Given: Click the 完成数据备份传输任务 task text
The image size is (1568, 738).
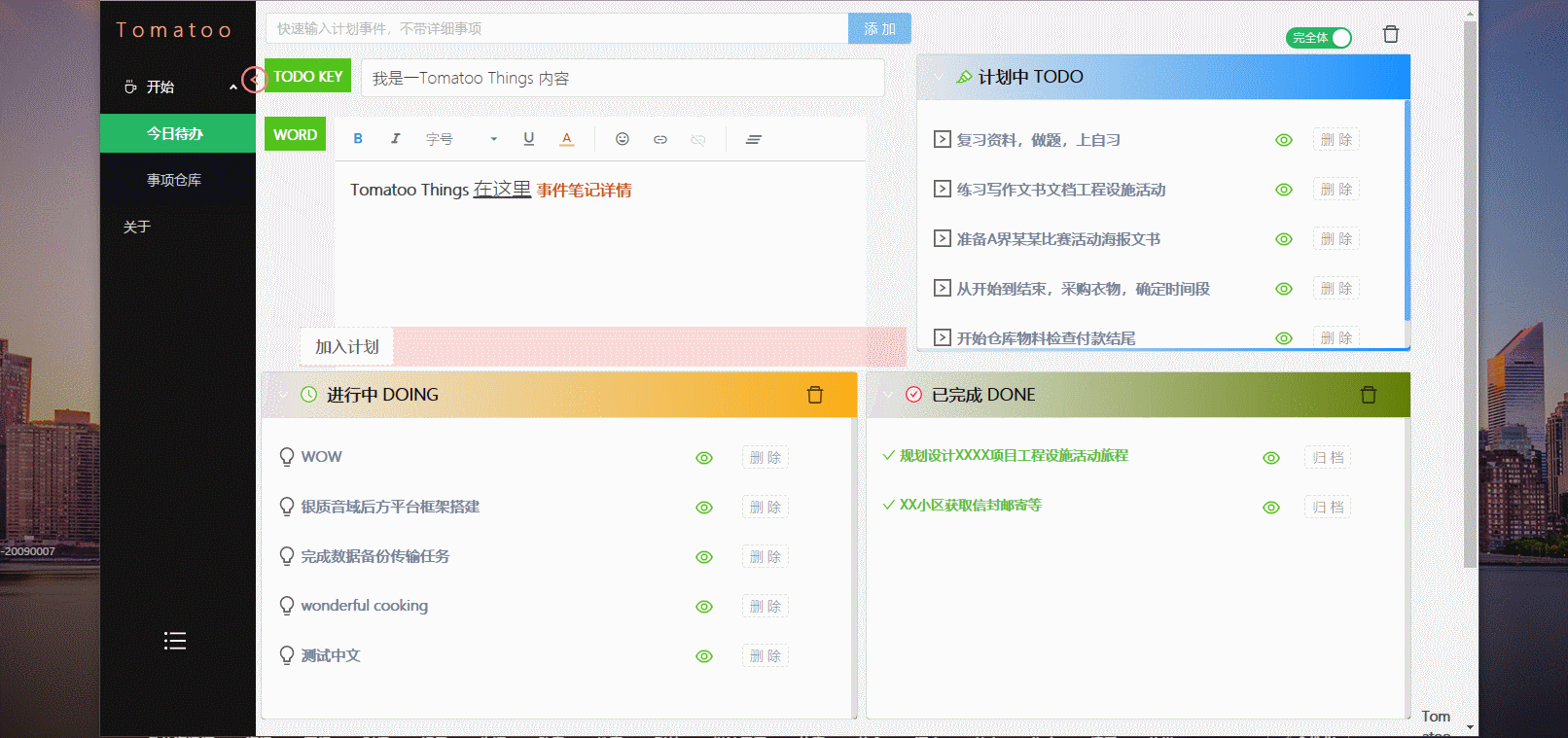Looking at the screenshot, I should tap(375, 556).
